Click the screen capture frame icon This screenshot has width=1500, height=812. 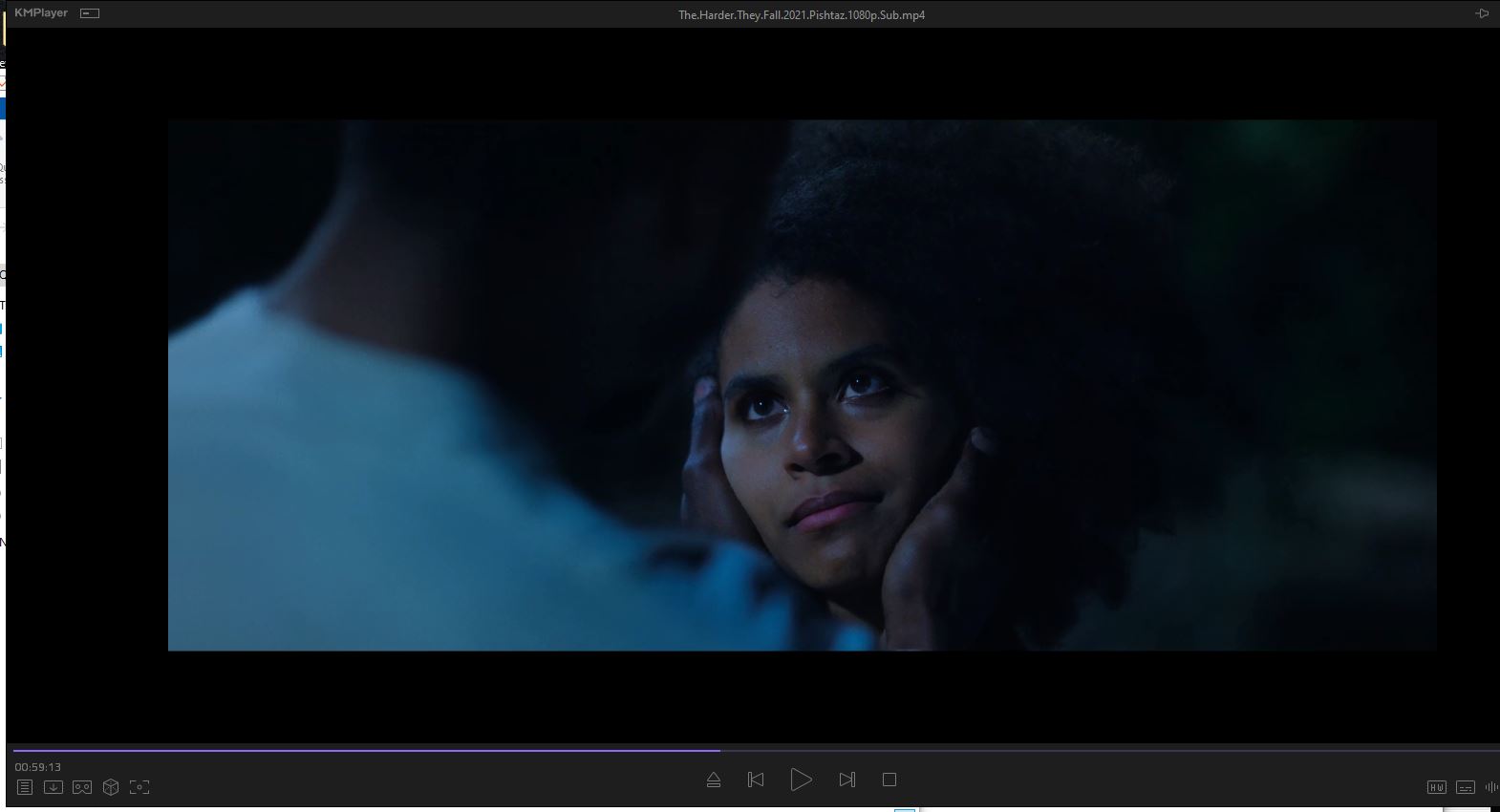pyautogui.click(x=139, y=787)
